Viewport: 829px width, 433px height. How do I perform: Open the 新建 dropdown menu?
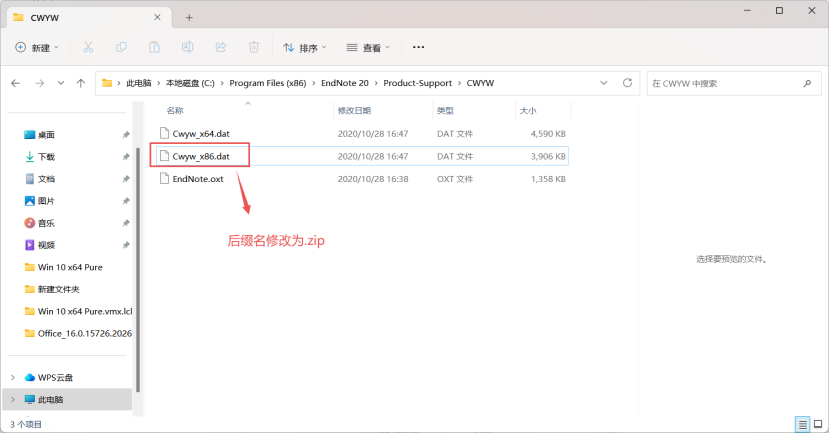click(x=36, y=48)
